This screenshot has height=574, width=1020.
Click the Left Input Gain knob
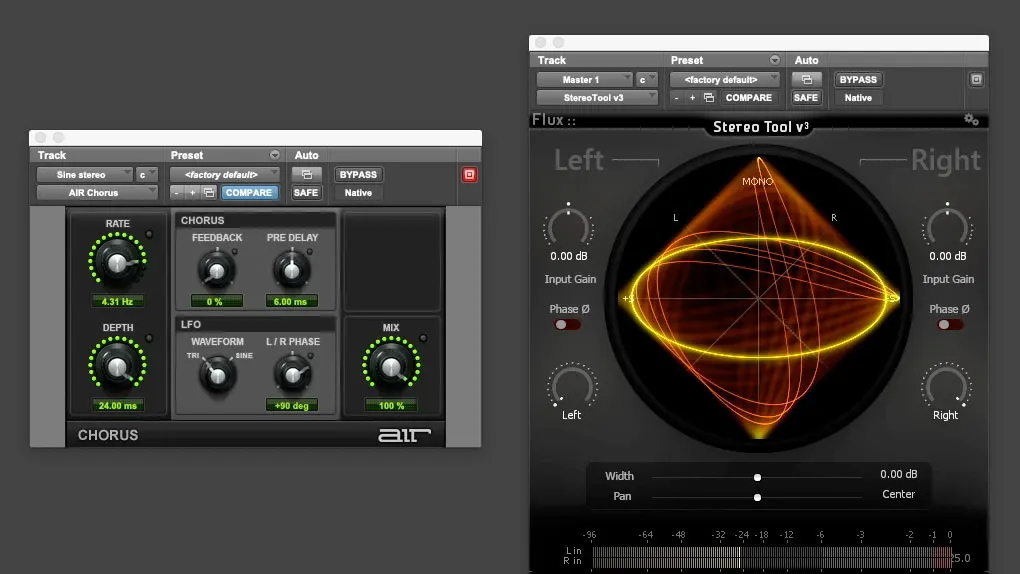[x=569, y=227]
